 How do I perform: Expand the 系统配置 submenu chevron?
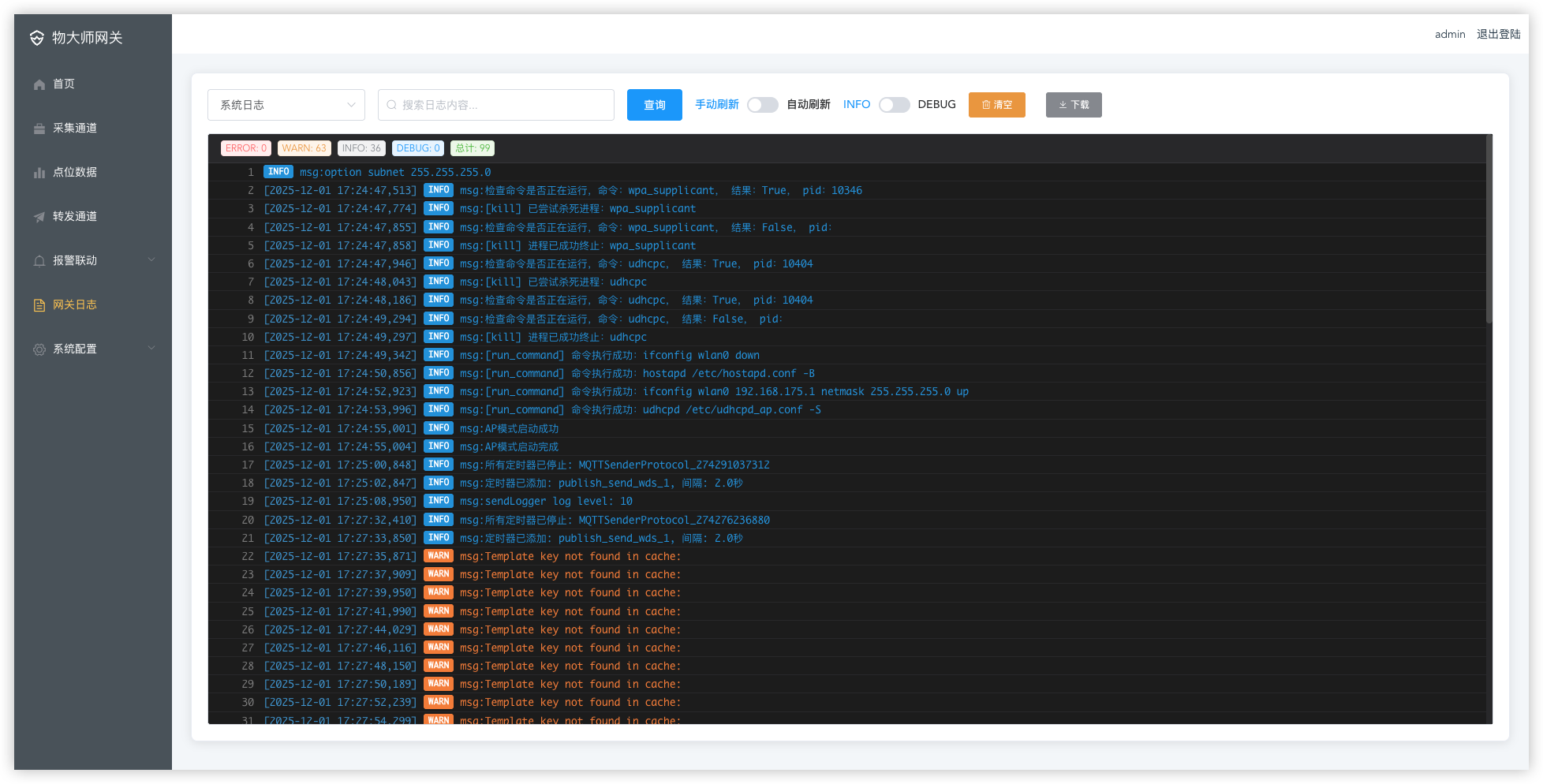[151, 349]
